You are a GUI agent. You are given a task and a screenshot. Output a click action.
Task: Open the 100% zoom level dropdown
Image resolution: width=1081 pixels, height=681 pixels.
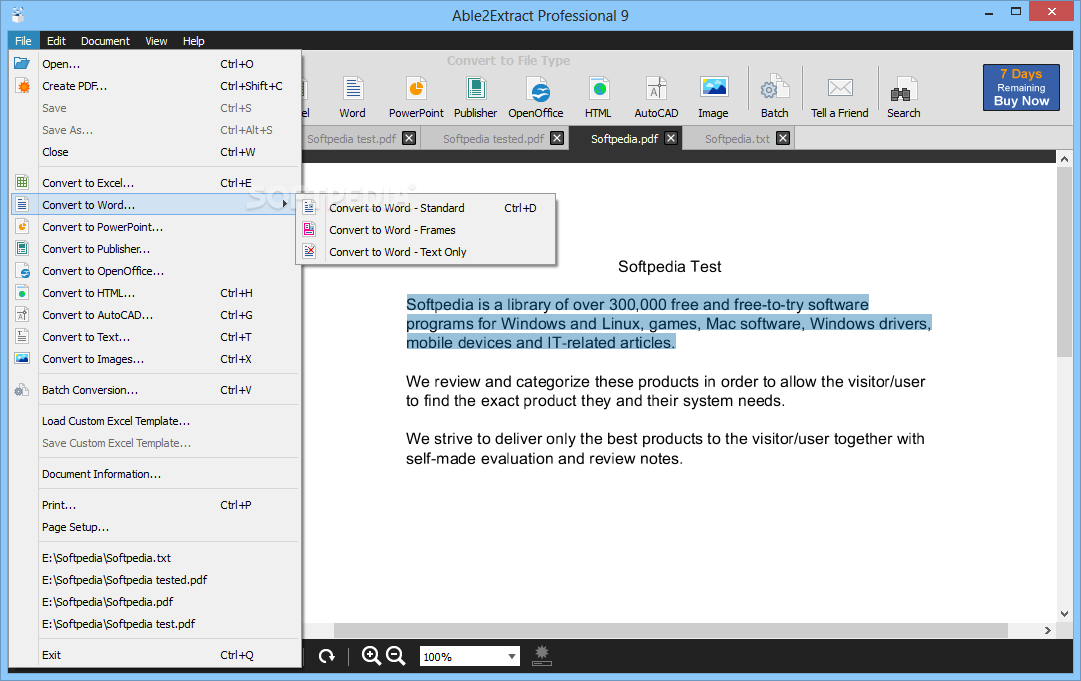click(x=512, y=656)
